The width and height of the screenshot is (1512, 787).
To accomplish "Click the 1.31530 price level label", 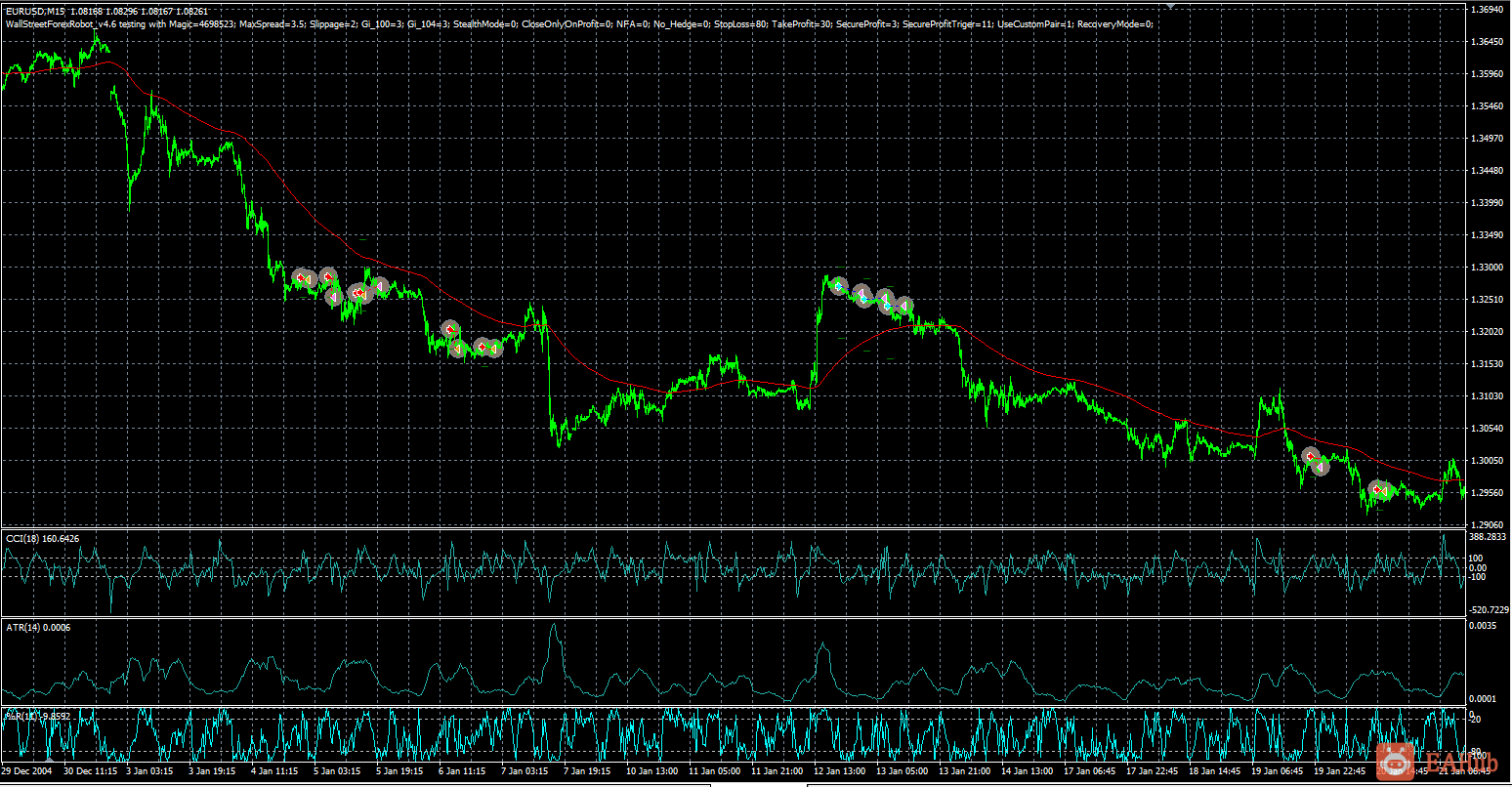I will coord(1485,364).
